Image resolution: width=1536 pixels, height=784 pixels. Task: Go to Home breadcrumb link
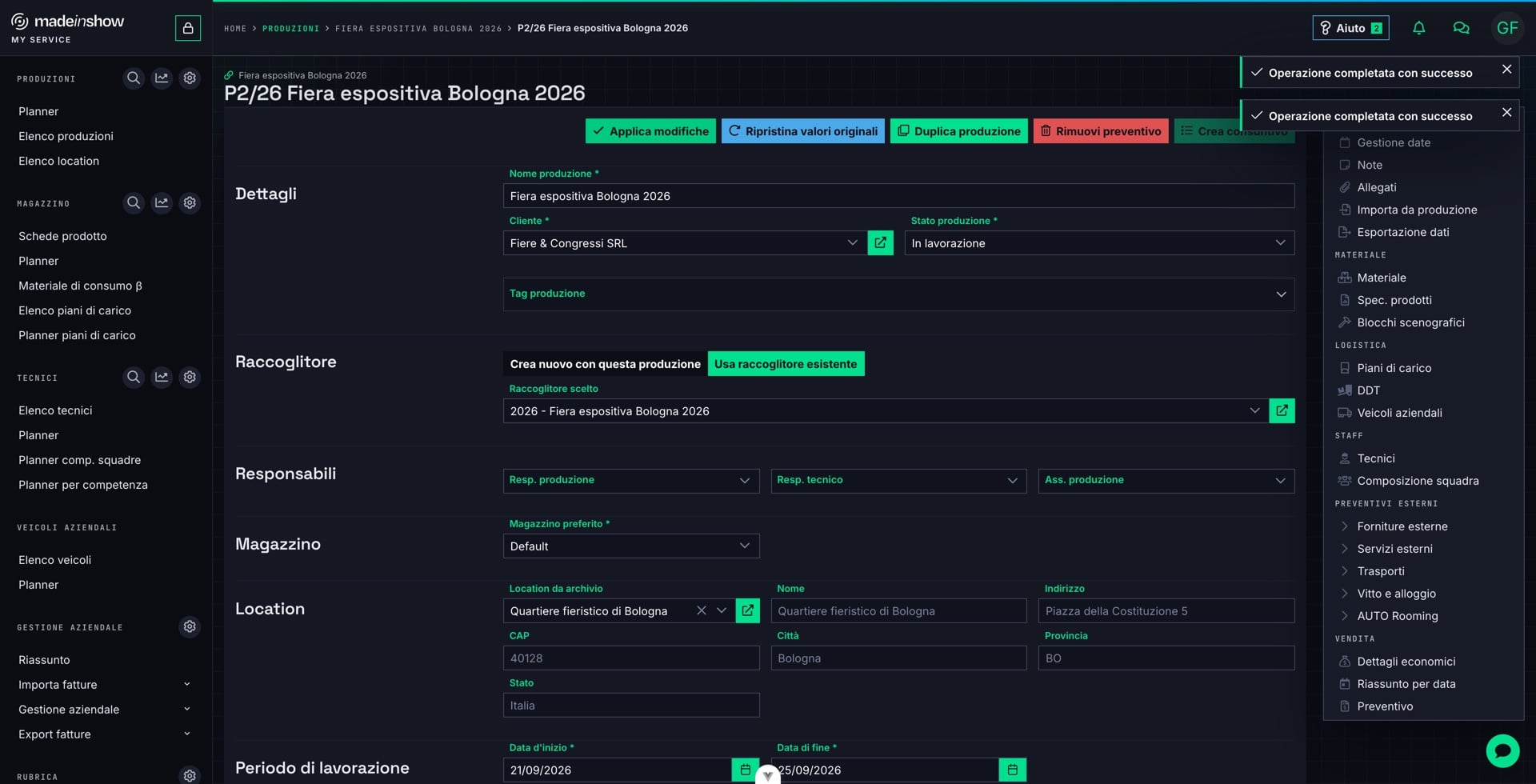235,29
